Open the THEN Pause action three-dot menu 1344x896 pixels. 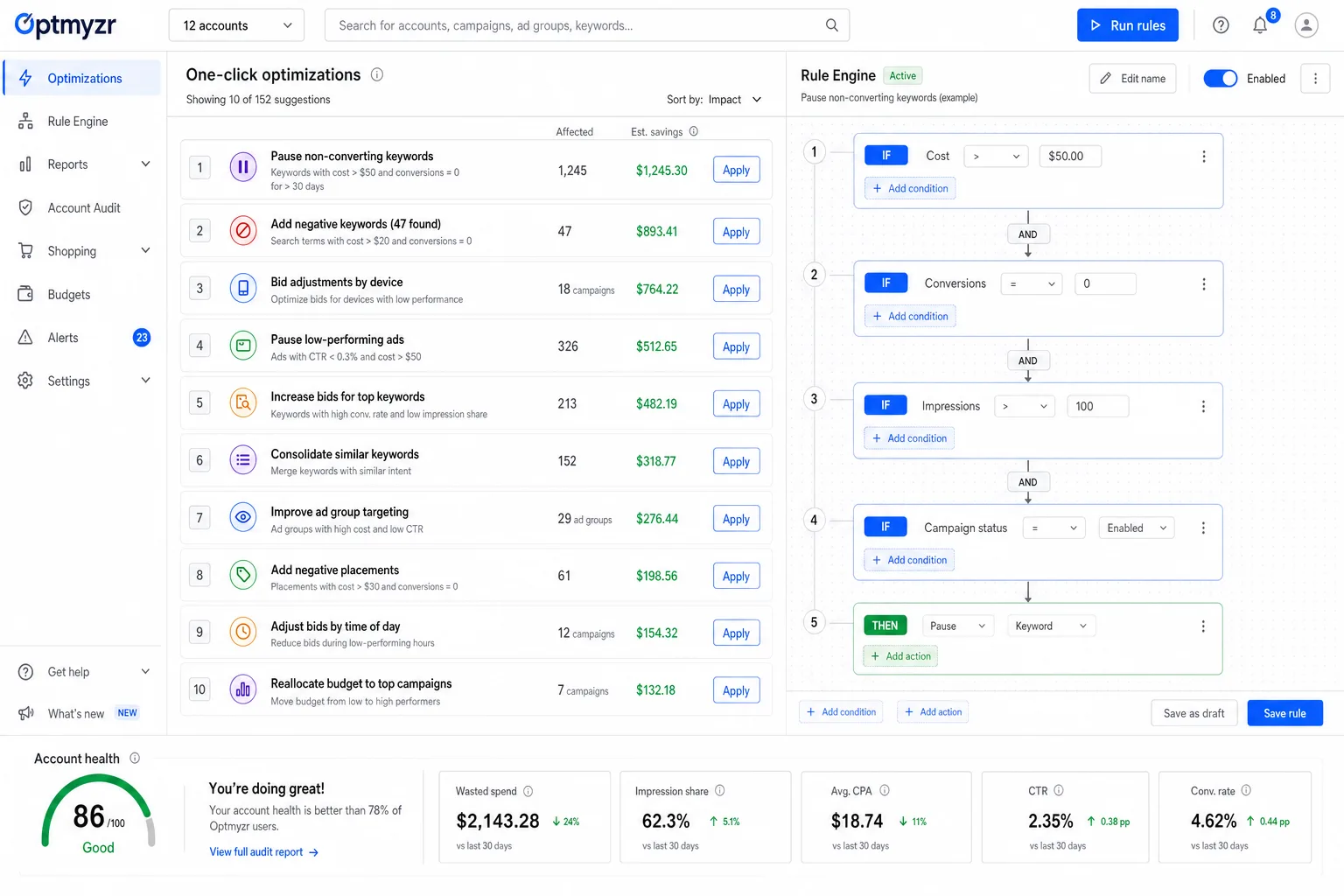point(1203,626)
